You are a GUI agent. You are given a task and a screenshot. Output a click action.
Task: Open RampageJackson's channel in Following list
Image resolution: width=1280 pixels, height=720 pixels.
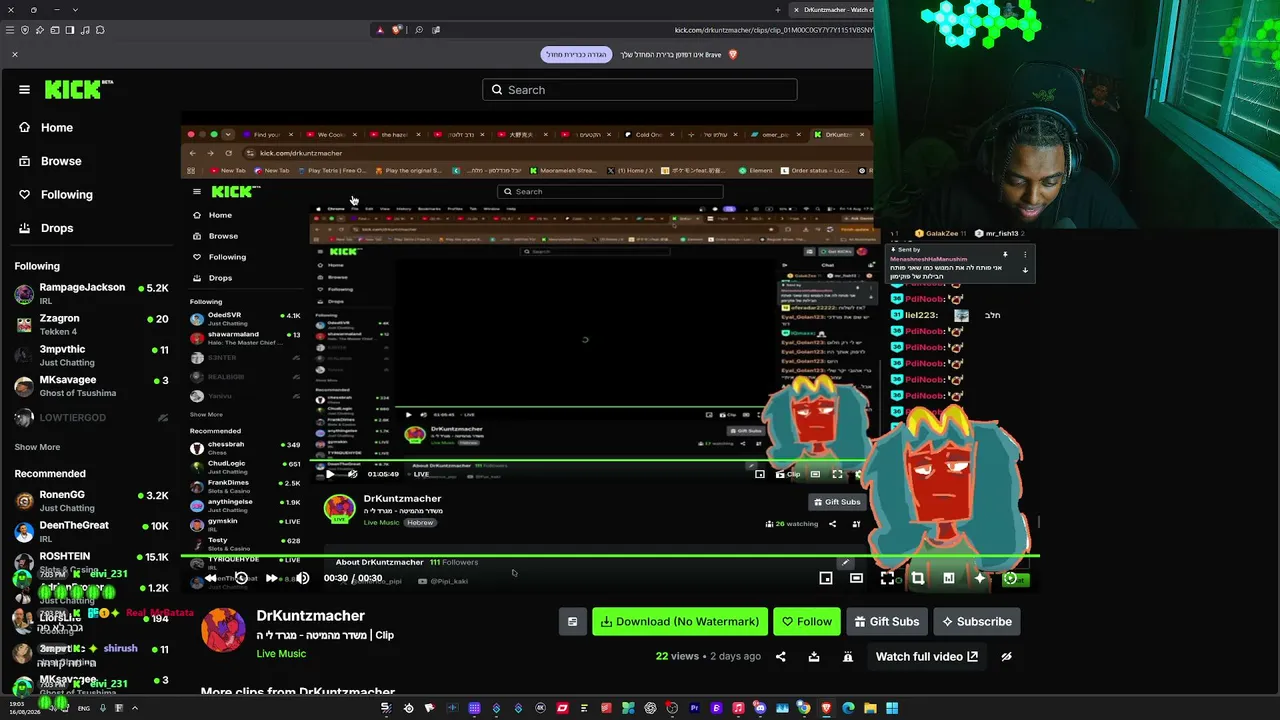pos(90,293)
